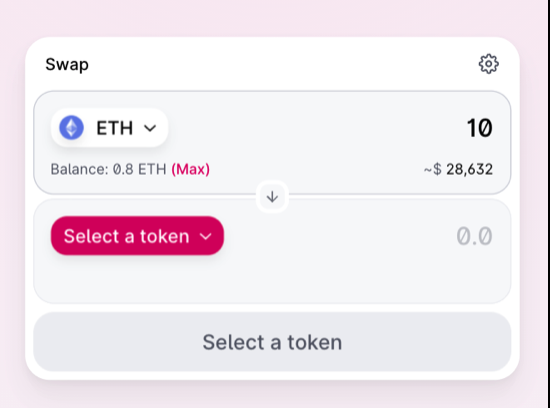Click the "Balance:" label

[80, 169]
